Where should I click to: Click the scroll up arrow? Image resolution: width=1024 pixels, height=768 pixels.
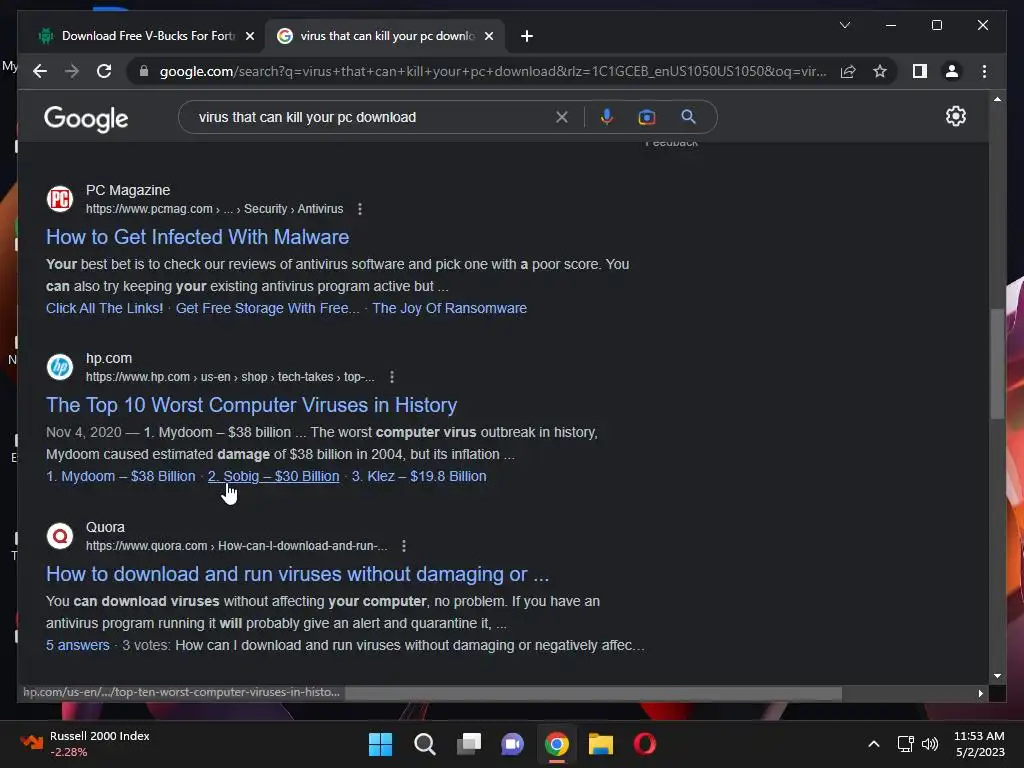pyautogui.click(x=997, y=99)
